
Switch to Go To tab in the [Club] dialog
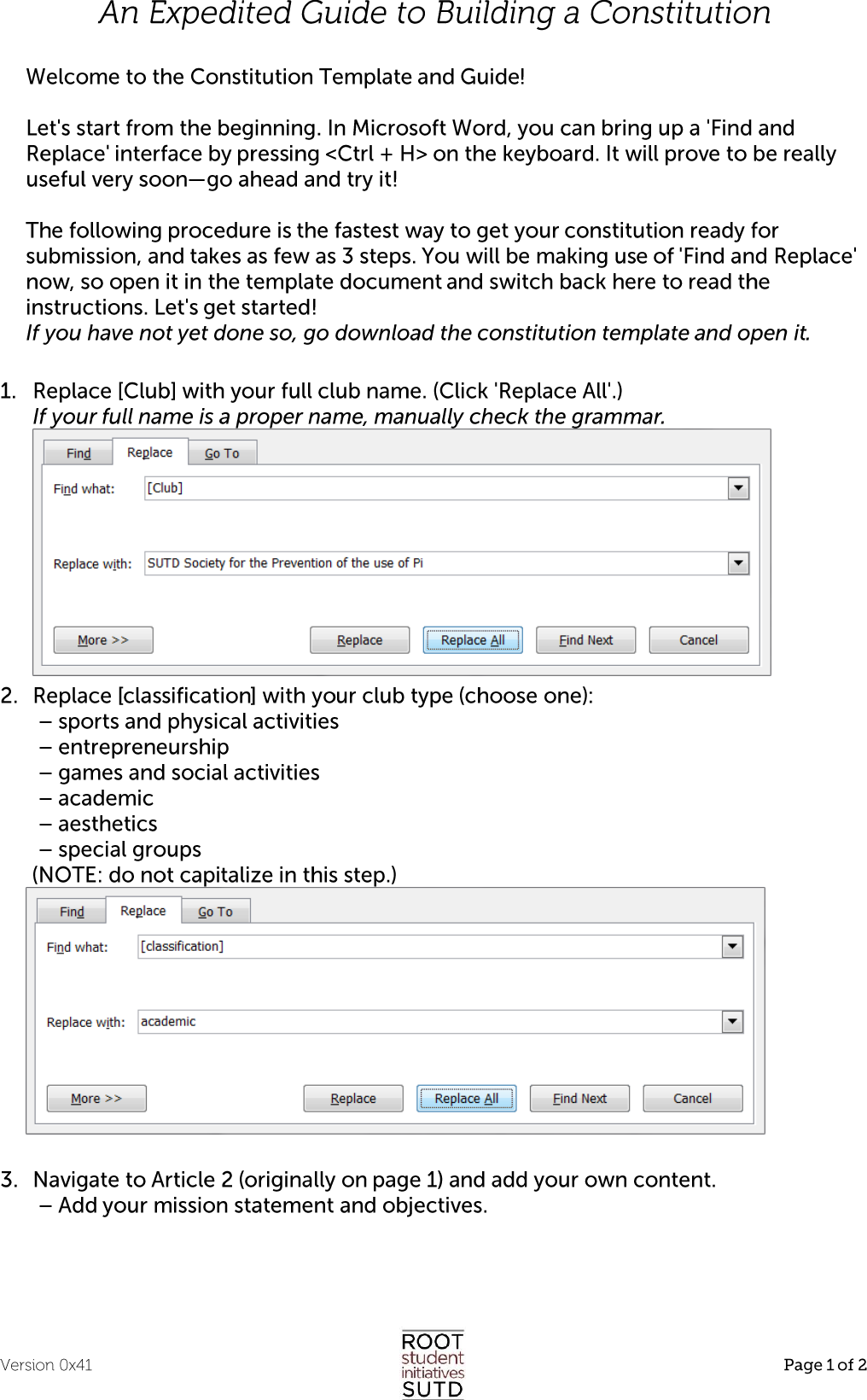tap(222, 453)
